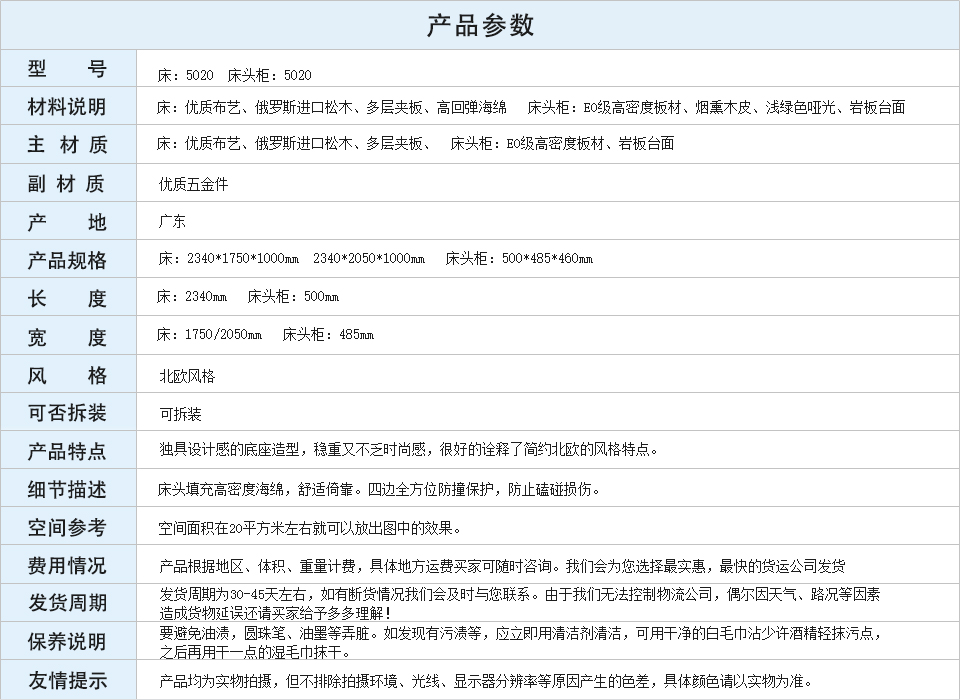
Task: Click the 主材质 value ending with 岩板台面
Action: (x=416, y=143)
